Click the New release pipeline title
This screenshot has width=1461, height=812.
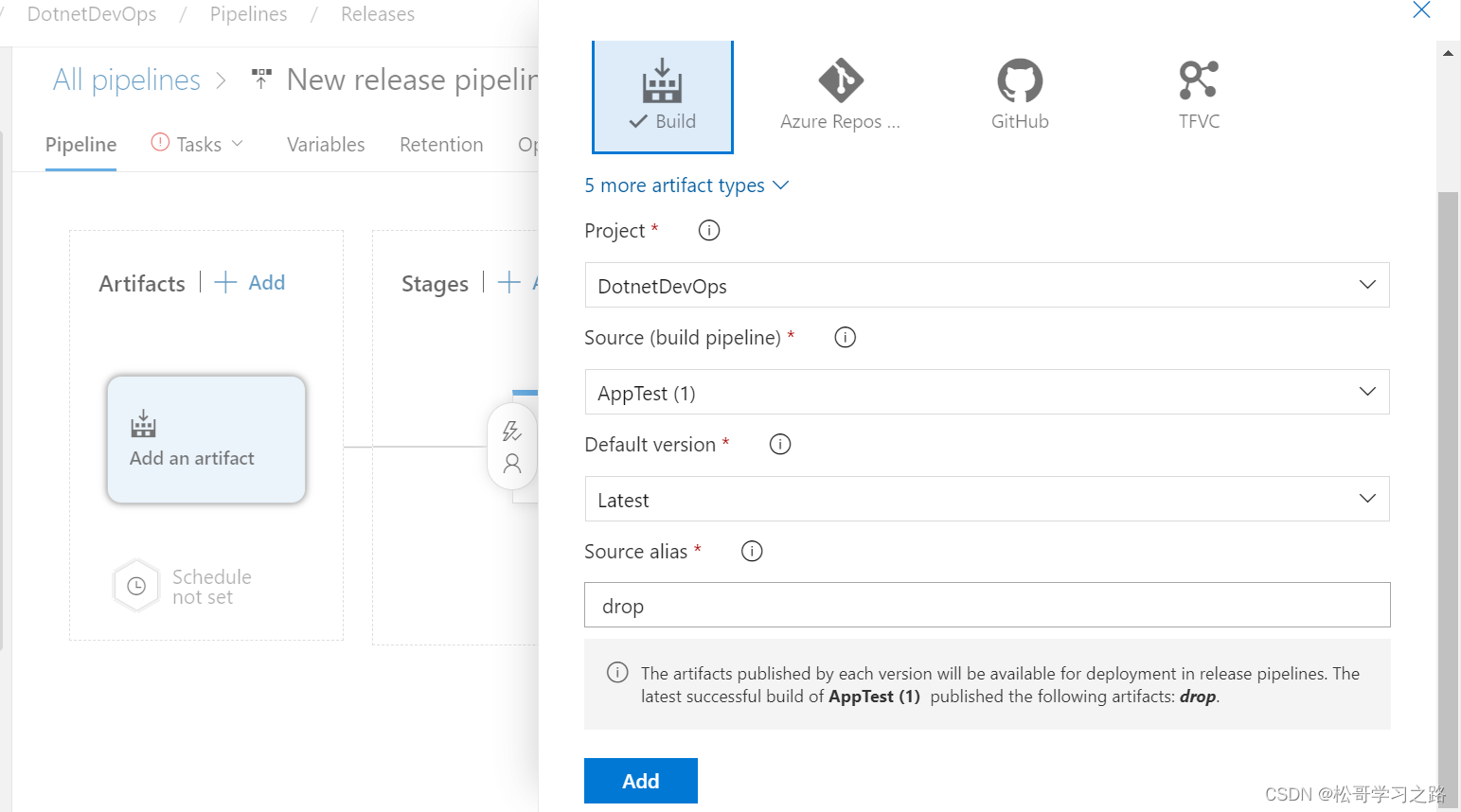tap(413, 79)
